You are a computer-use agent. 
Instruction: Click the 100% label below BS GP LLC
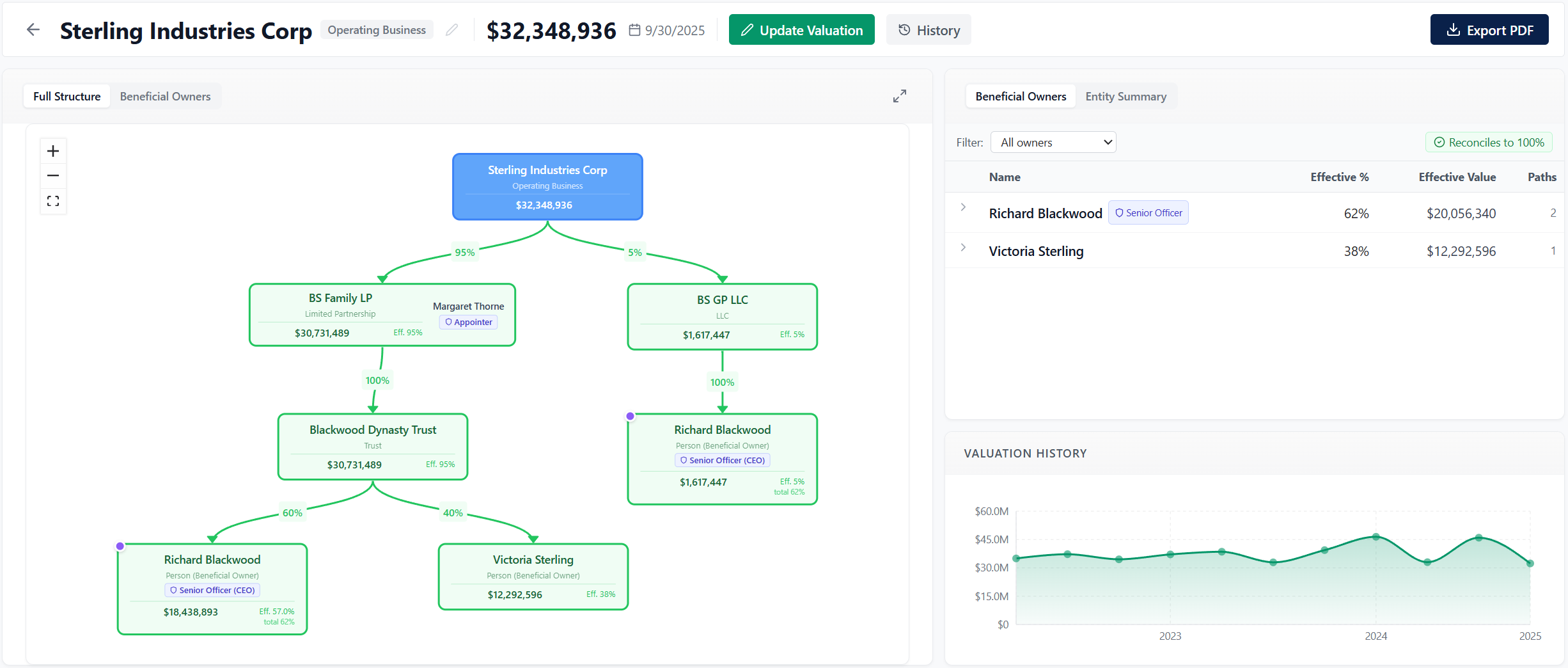click(722, 382)
